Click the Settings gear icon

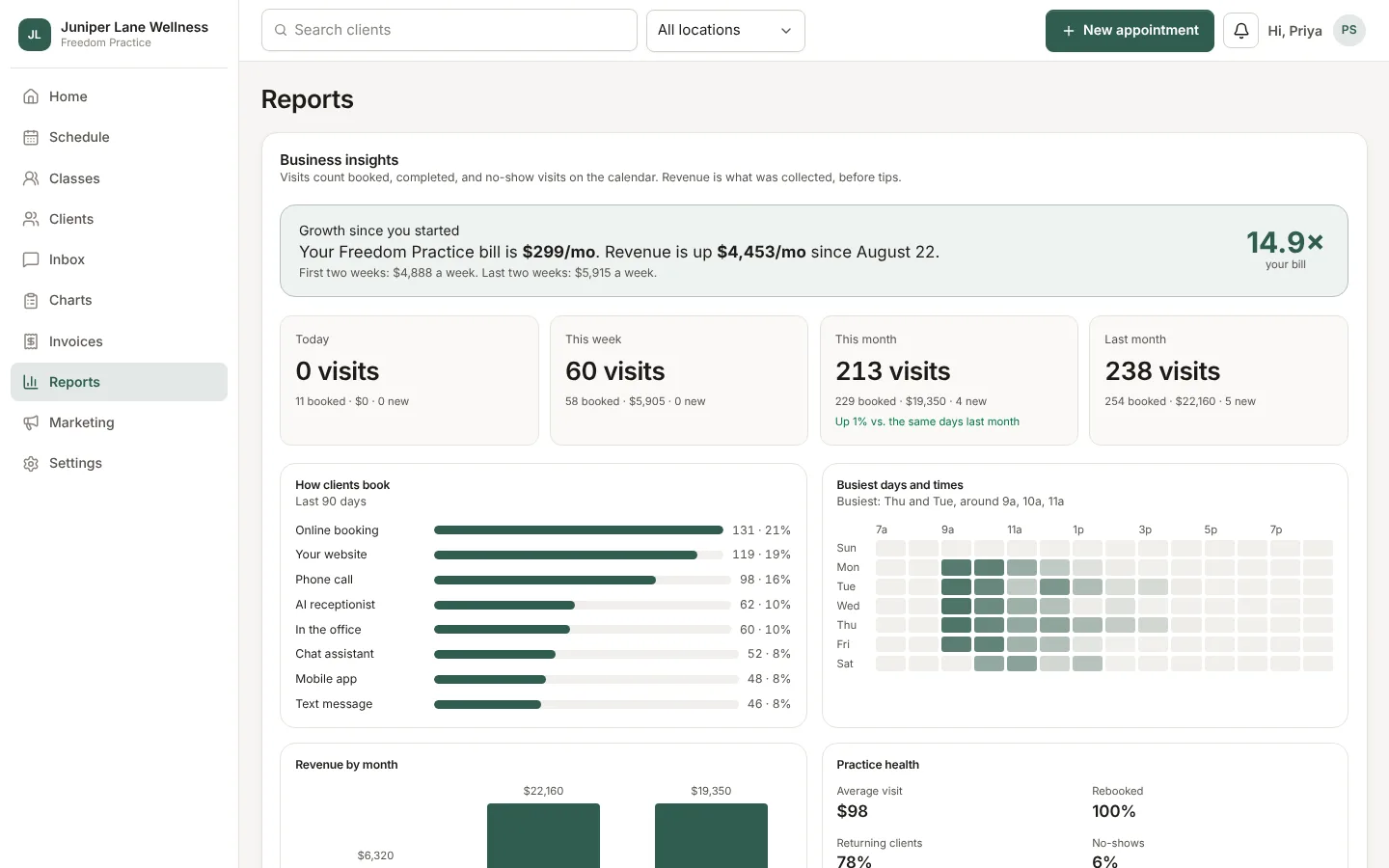click(x=31, y=463)
